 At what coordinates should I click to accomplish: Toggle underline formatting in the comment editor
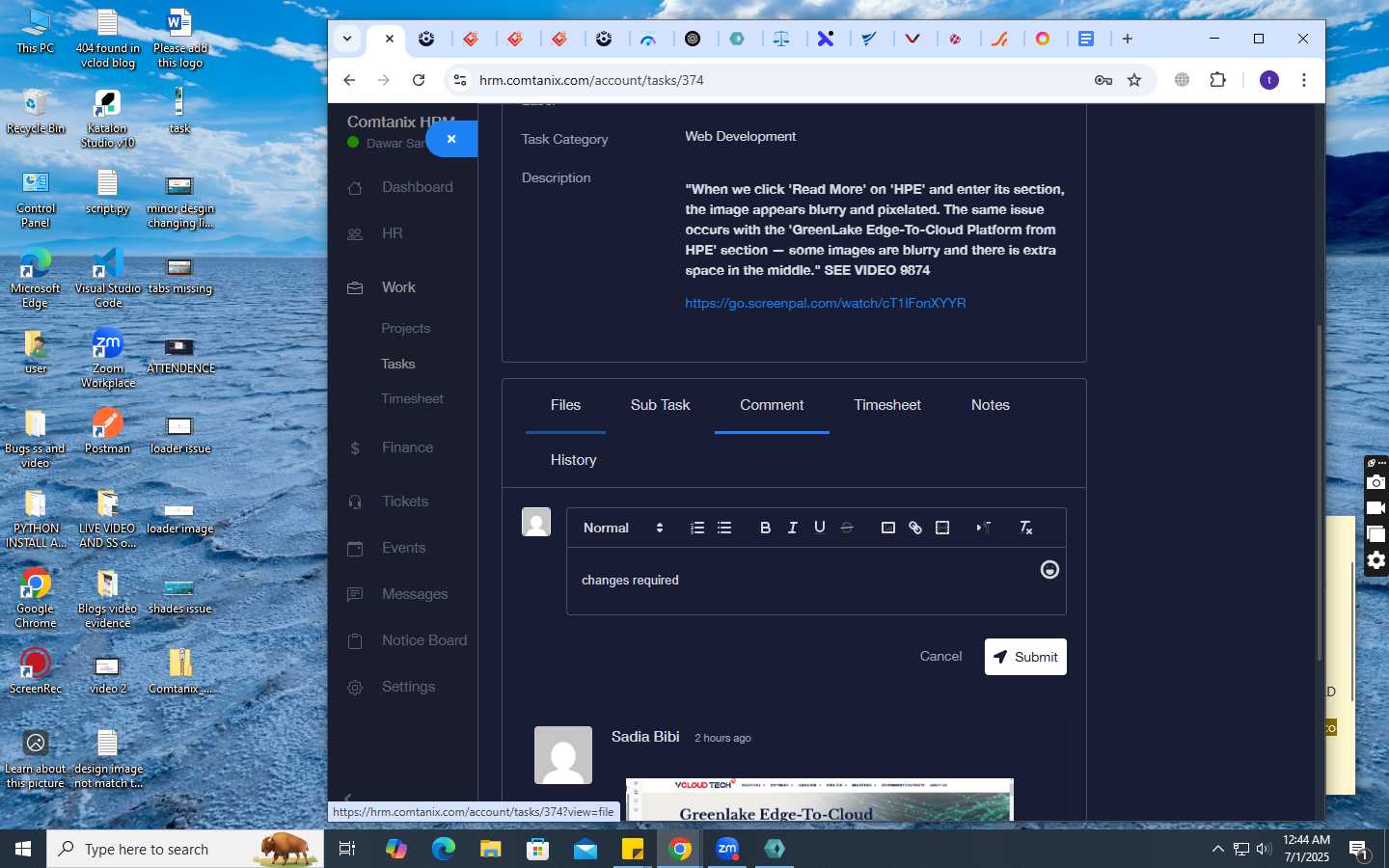click(x=820, y=528)
